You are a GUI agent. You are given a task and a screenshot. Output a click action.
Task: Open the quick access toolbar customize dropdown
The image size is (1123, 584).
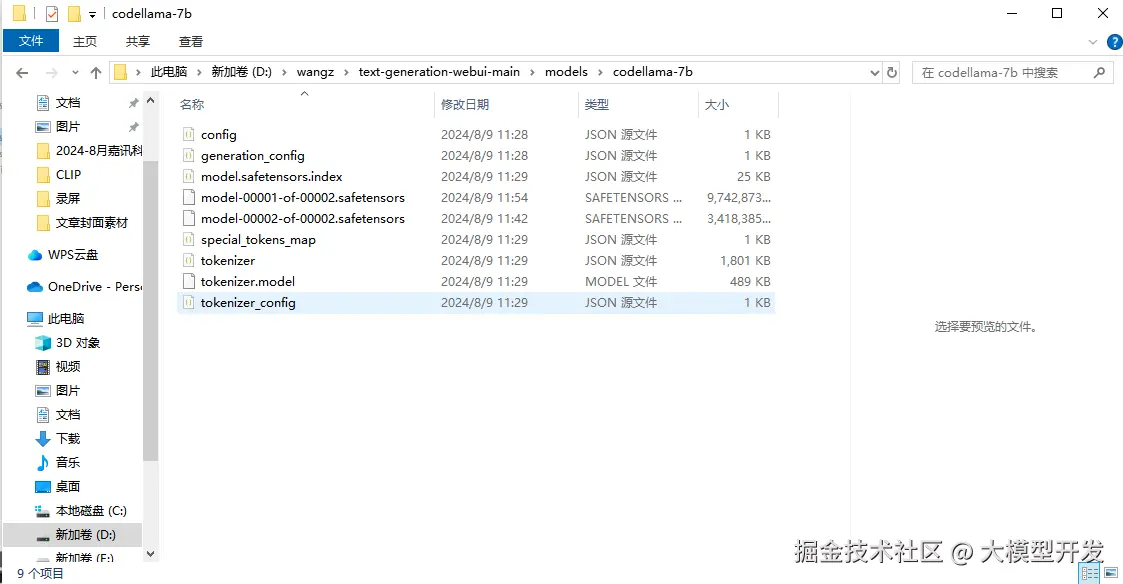coord(92,13)
